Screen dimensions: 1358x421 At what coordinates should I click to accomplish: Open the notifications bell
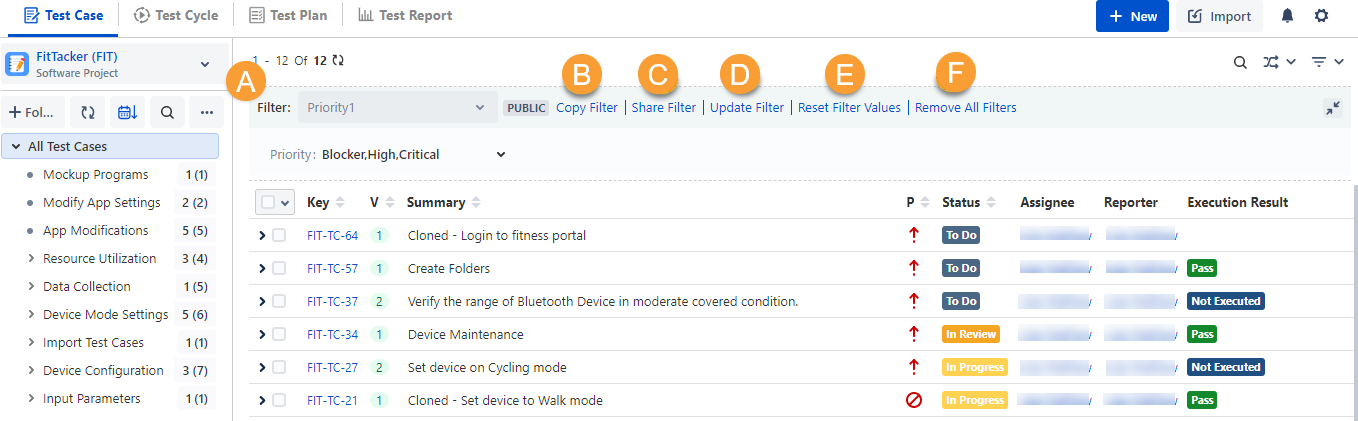(x=1288, y=16)
